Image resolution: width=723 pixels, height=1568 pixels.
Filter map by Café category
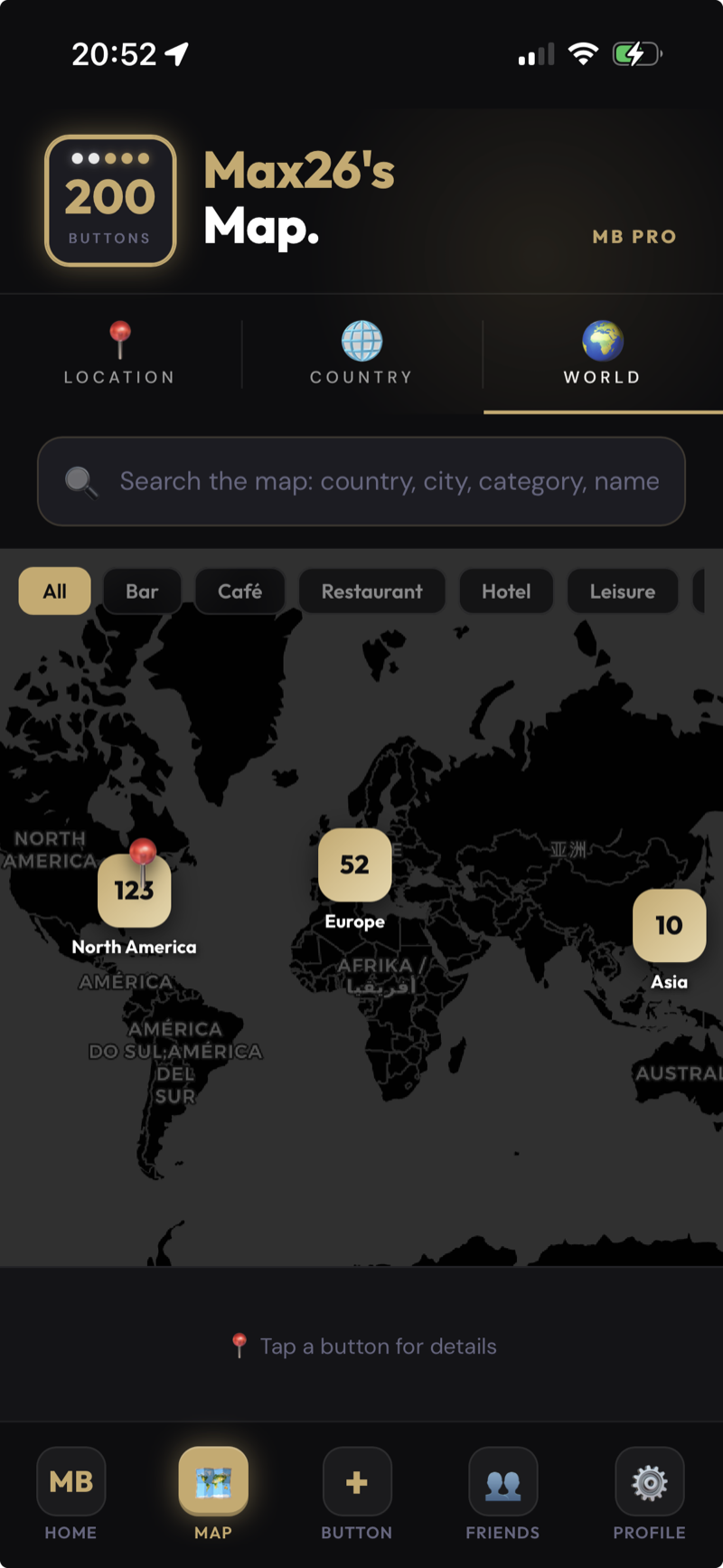tap(239, 591)
